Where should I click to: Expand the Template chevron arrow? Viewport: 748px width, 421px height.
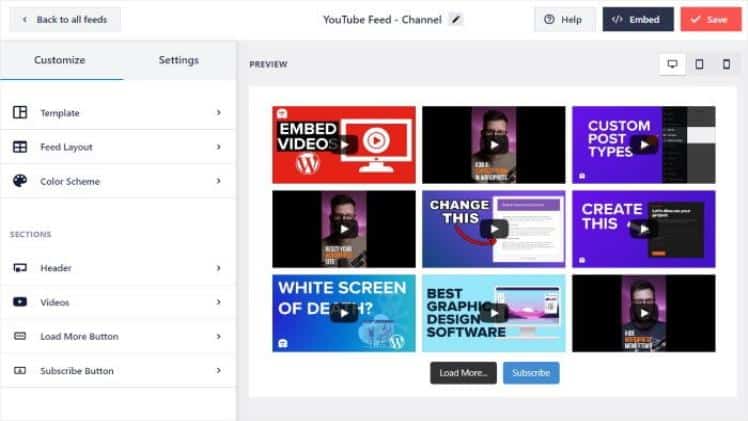click(218, 113)
